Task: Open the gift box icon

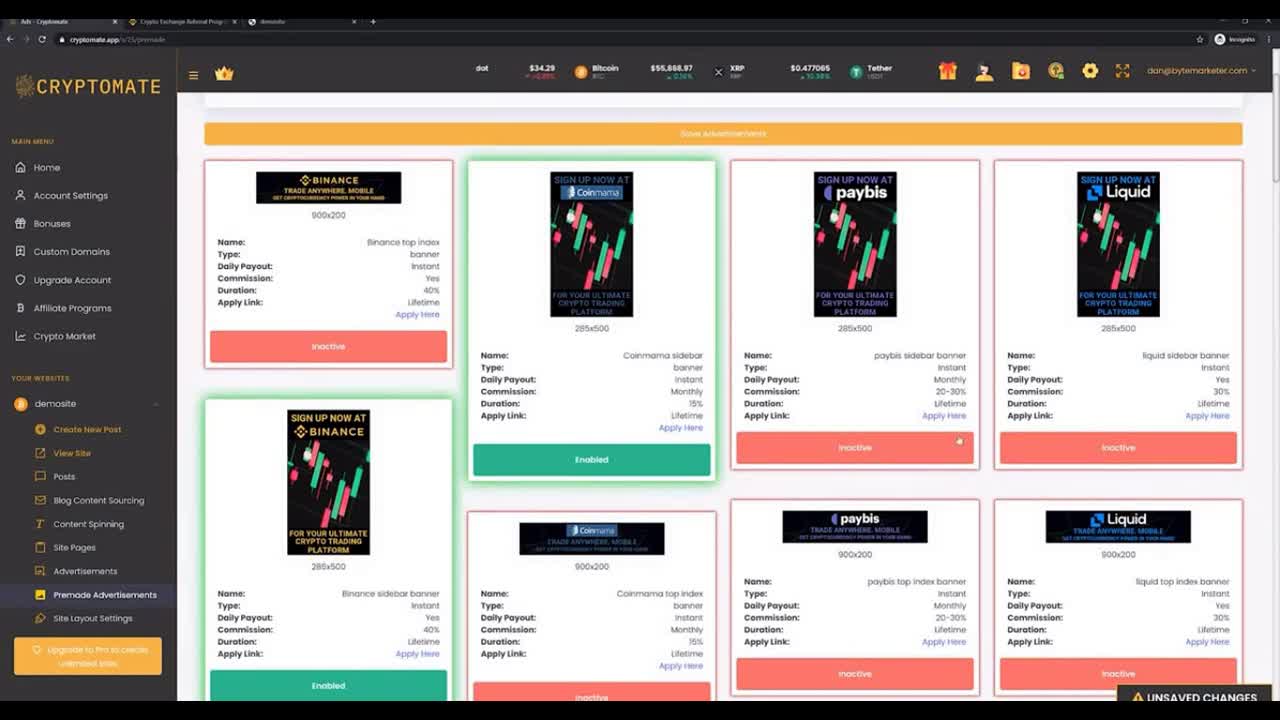Action: 947,71
